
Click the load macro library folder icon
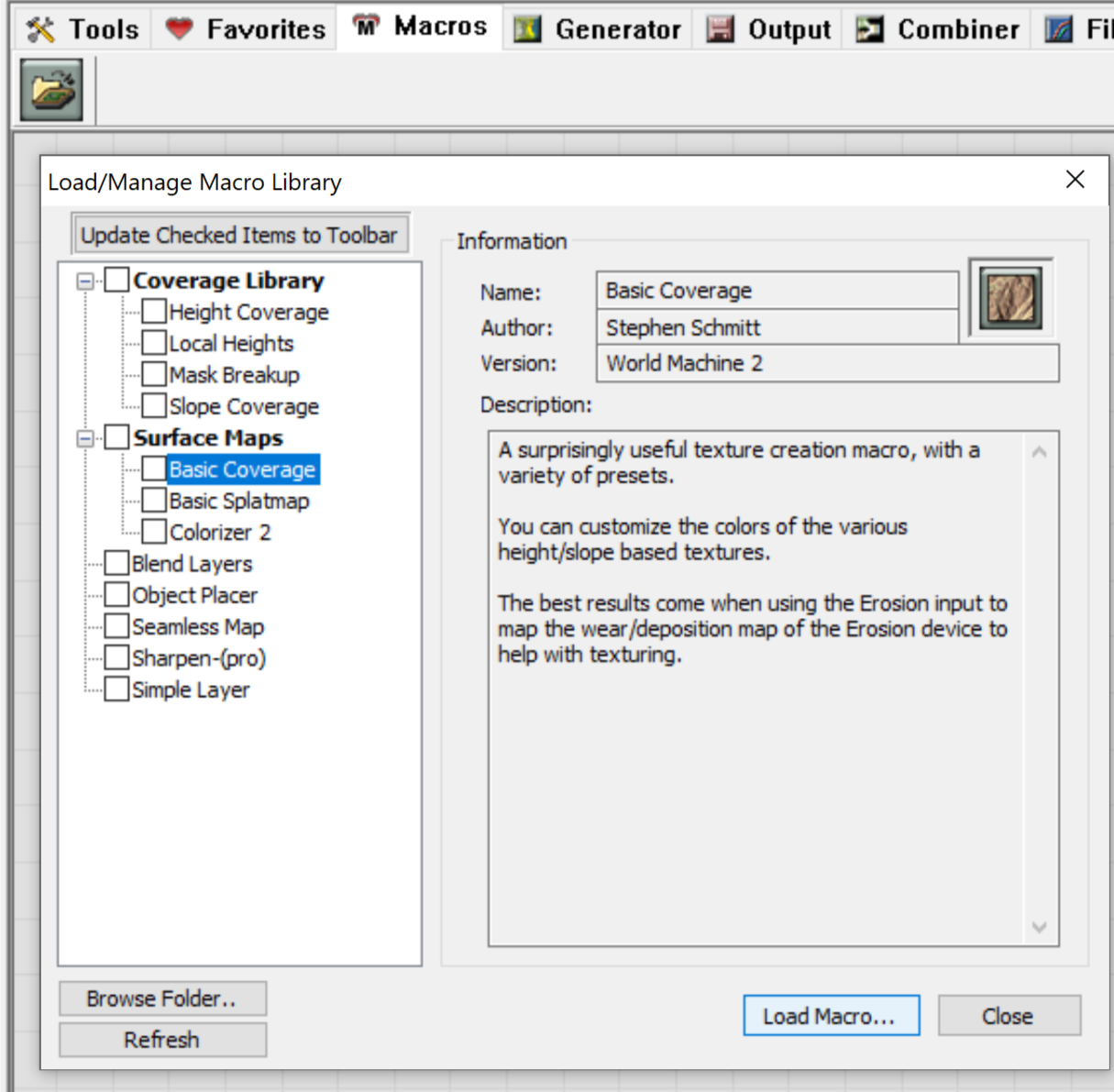pyautogui.click(x=51, y=90)
